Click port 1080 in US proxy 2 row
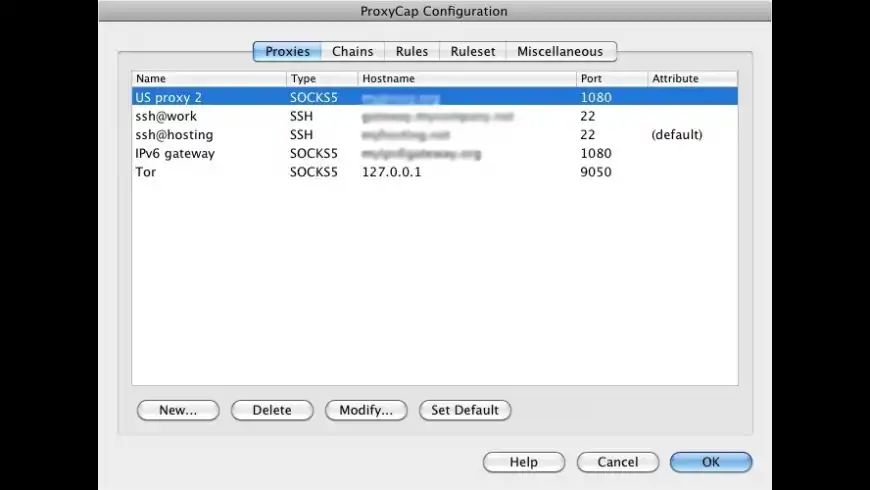Image resolution: width=870 pixels, height=490 pixels. (x=596, y=97)
